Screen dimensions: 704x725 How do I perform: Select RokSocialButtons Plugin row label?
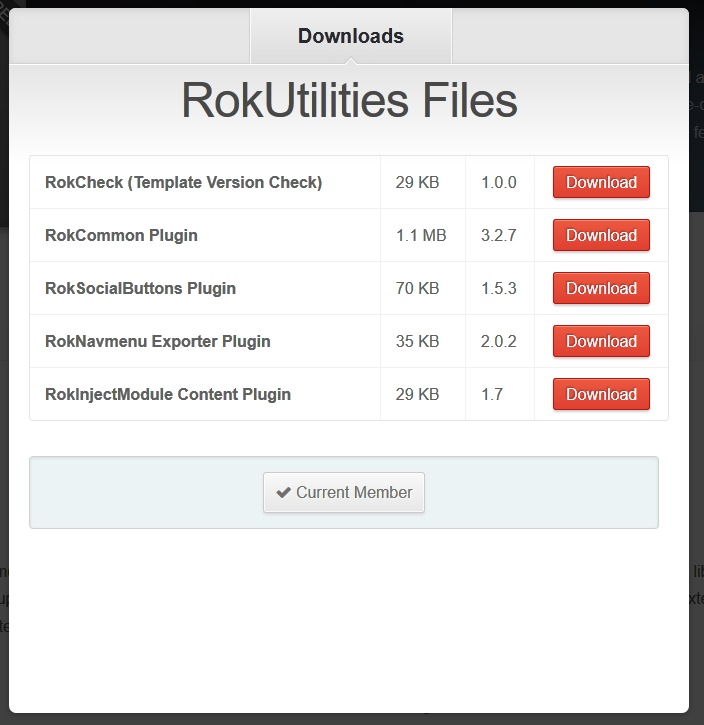[141, 288]
